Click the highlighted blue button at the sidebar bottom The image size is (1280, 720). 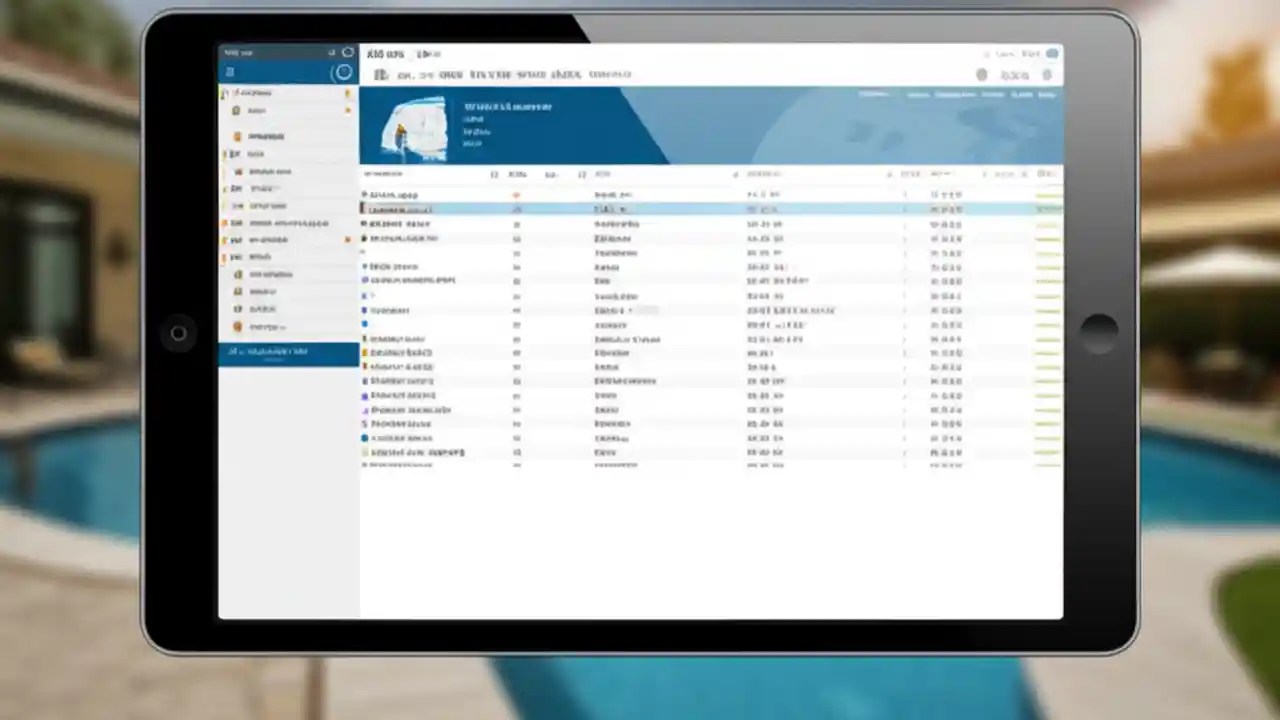point(287,352)
